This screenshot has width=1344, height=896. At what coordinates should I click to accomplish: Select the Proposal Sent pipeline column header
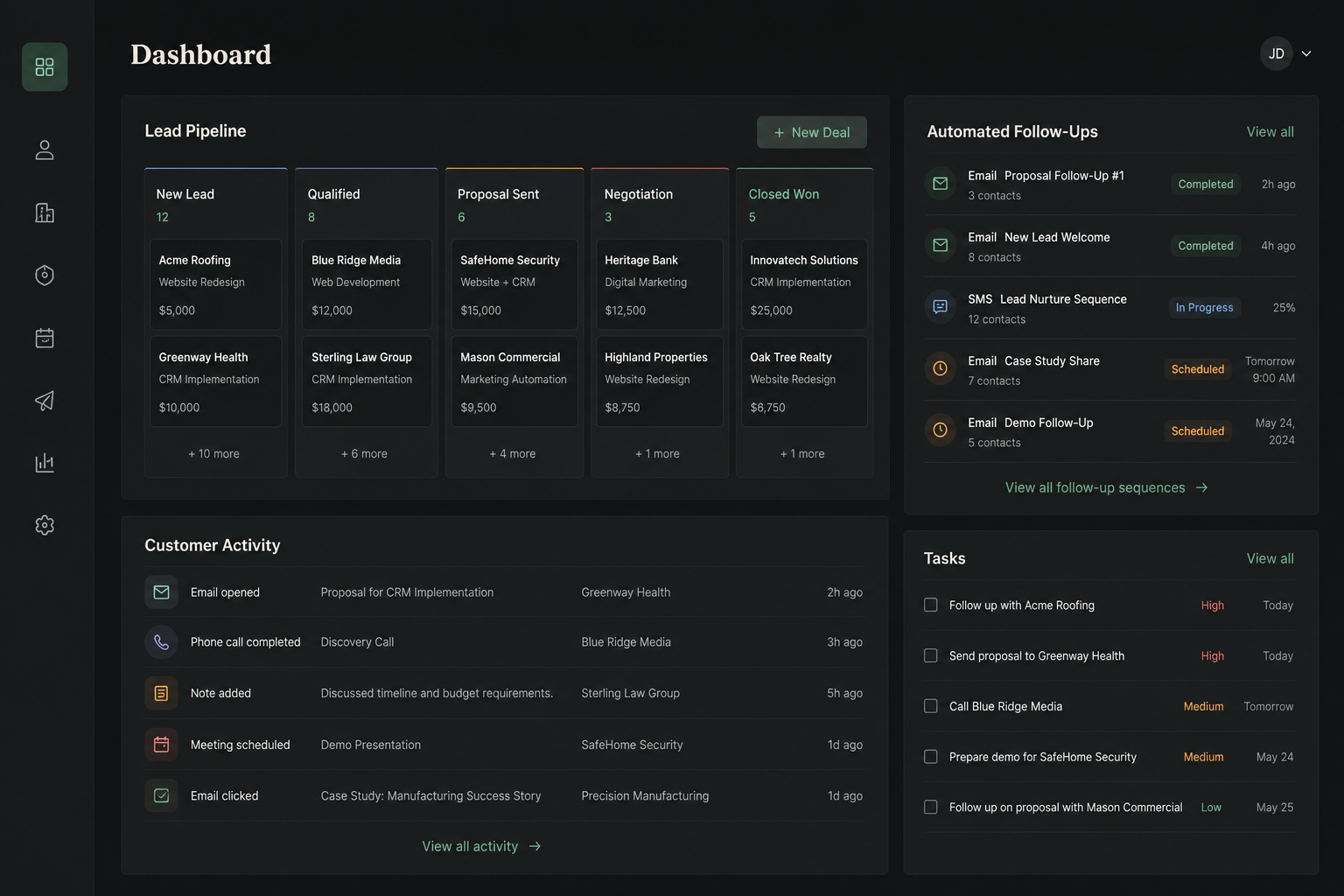pos(498,194)
